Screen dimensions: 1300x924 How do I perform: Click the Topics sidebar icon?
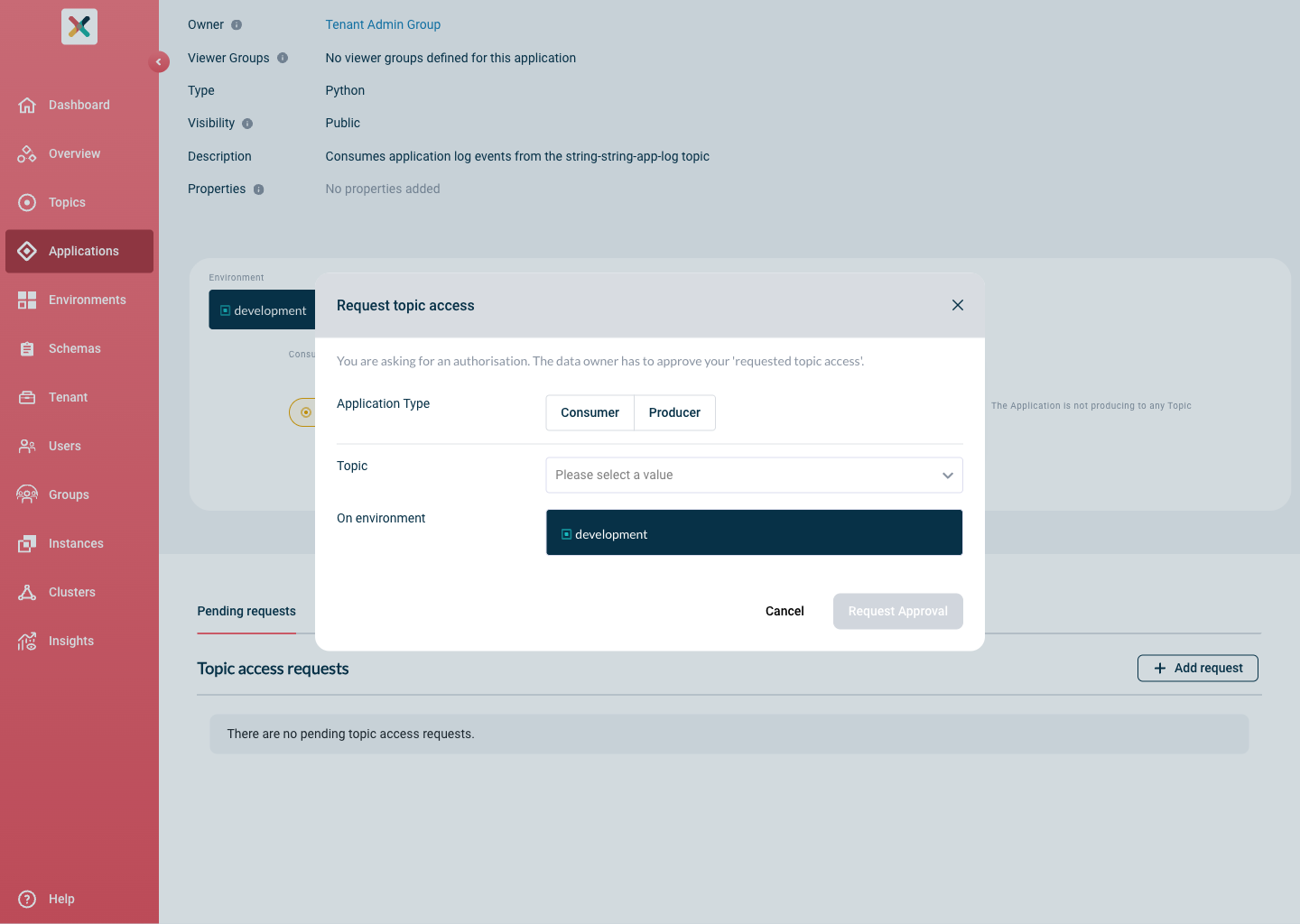(27, 202)
